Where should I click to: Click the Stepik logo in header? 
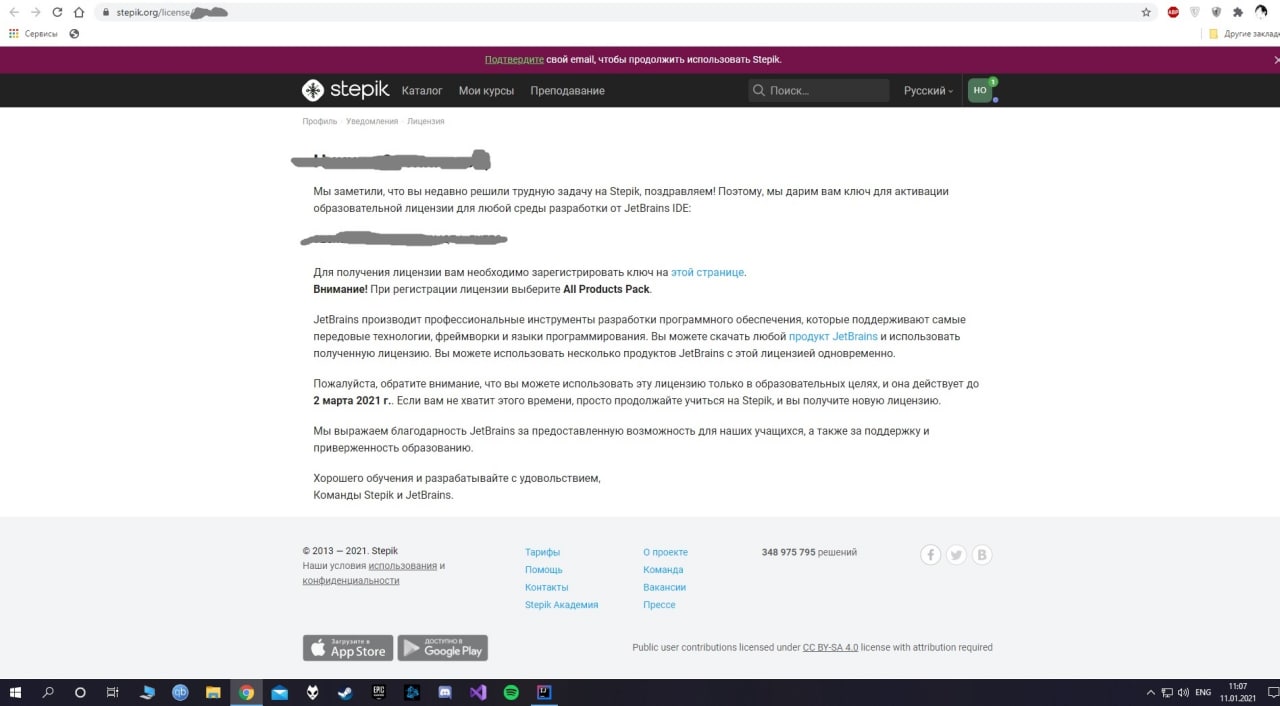click(345, 90)
